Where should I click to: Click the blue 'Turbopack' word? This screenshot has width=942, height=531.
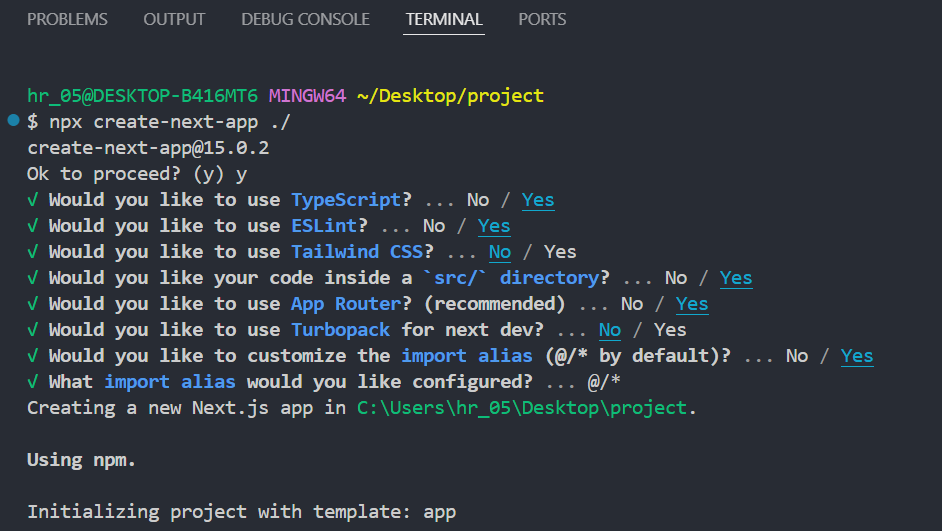tap(341, 330)
